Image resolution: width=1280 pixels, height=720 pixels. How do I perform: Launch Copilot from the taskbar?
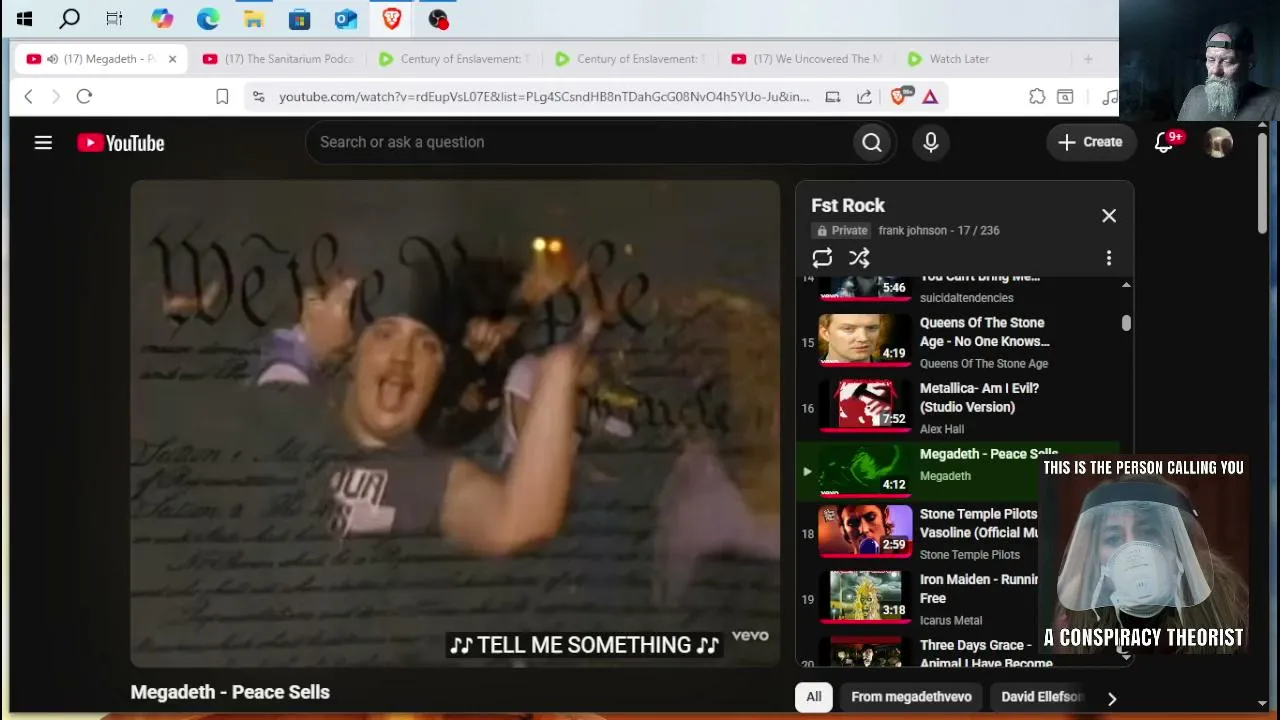[x=162, y=18]
